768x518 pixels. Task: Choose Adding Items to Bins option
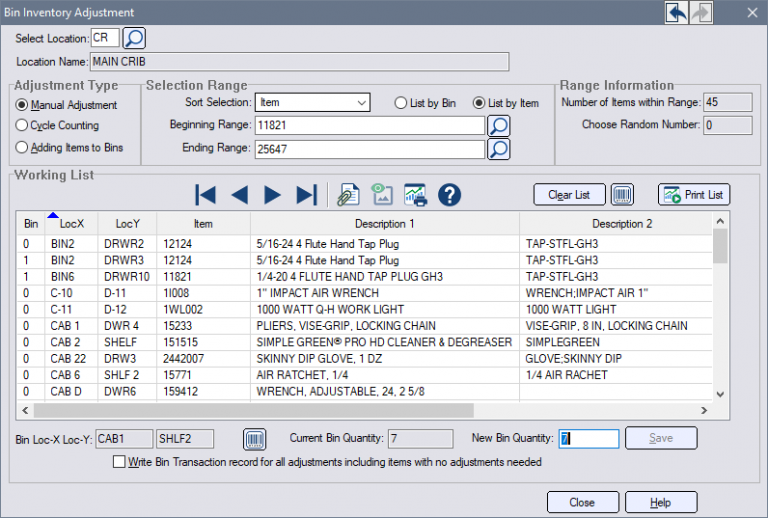[x=22, y=147]
